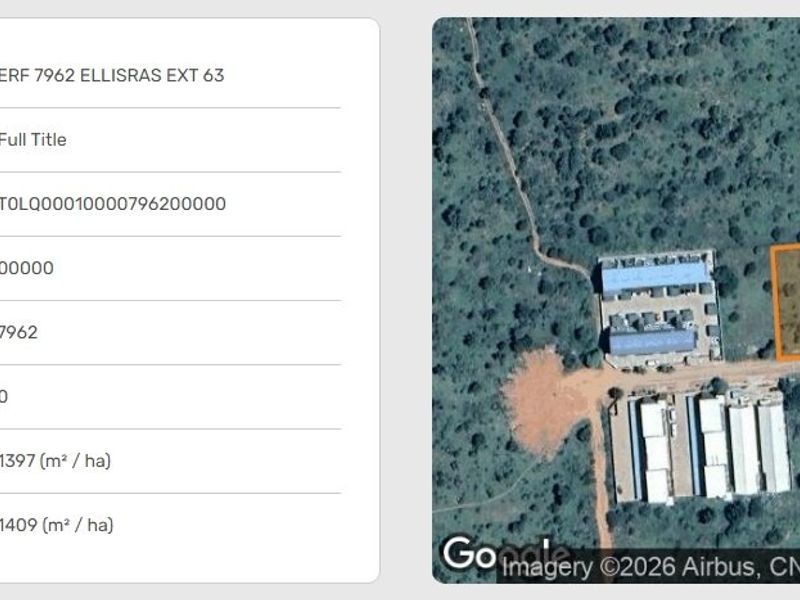The width and height of the screenshot is (800, 600).
Task: Click the rightmost white-roofed warehouse
Action: pyautogui.click(x=773, y=447)
